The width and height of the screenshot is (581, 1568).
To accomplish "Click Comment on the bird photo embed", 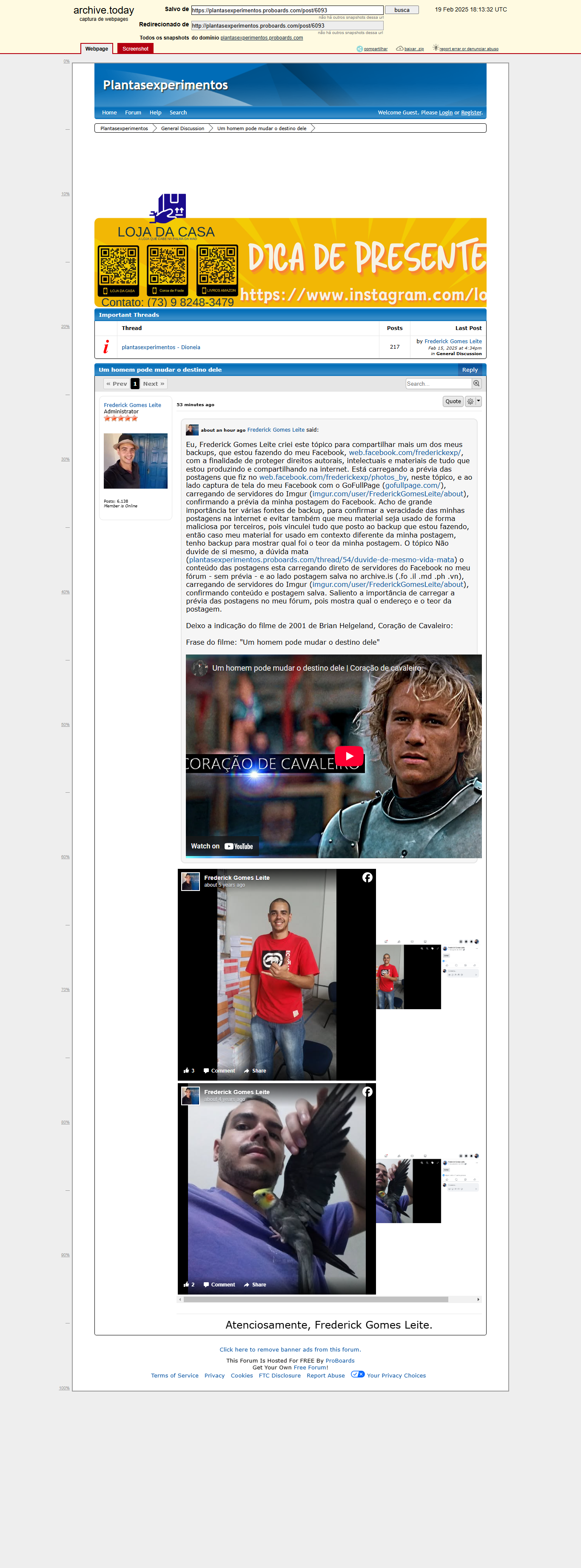I will click(219, 1284).
